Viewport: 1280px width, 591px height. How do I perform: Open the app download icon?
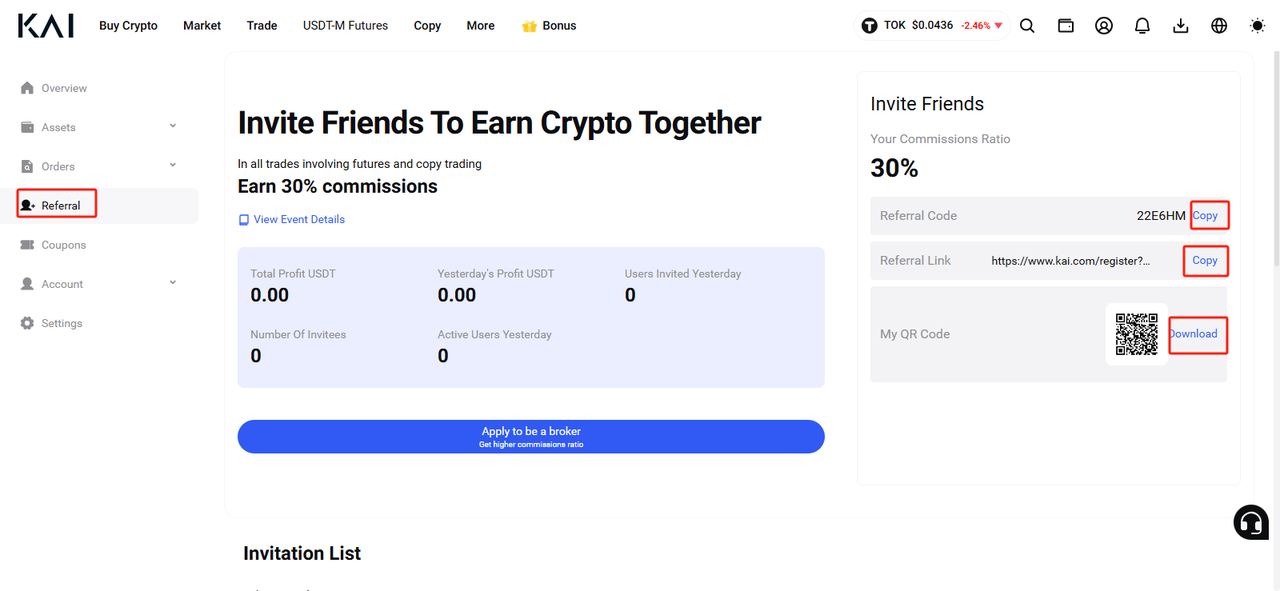tap(1181, 26)
